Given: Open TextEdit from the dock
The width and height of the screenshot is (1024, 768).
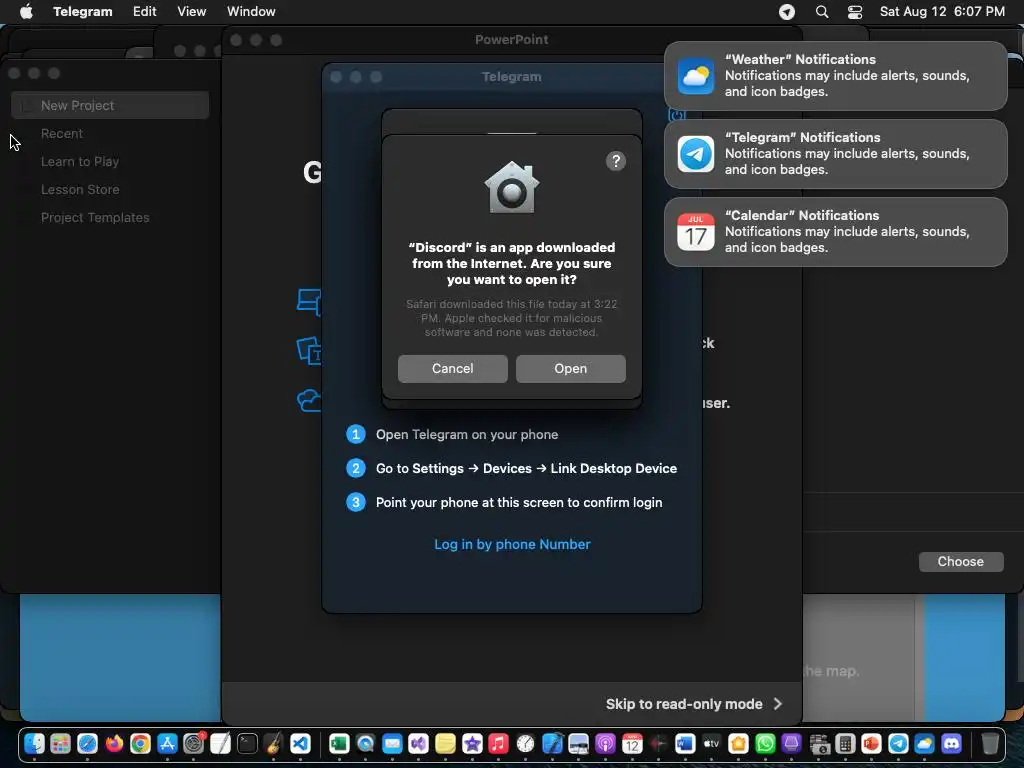Looking at the screenshot, I should 221,743.
